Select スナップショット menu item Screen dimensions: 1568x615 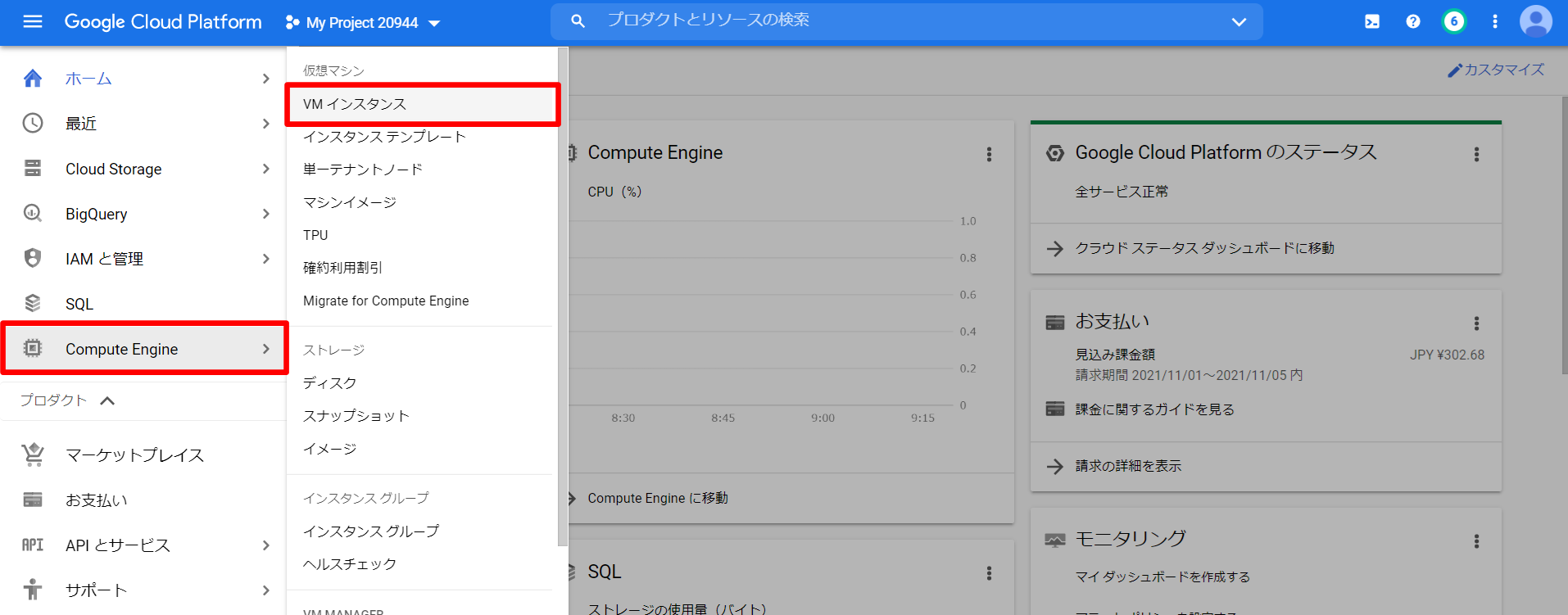coord(422,416)
